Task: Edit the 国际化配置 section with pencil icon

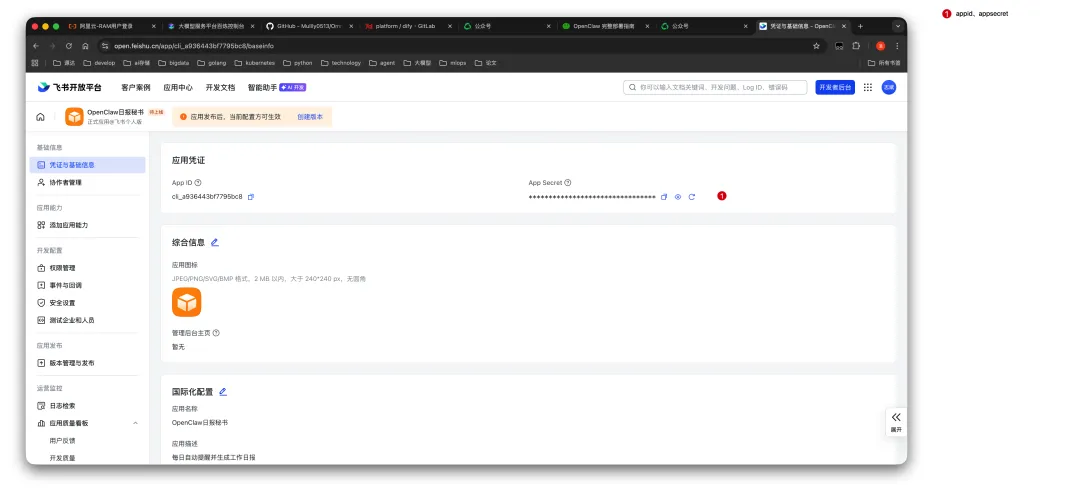Action: click(x=222, y=391)
